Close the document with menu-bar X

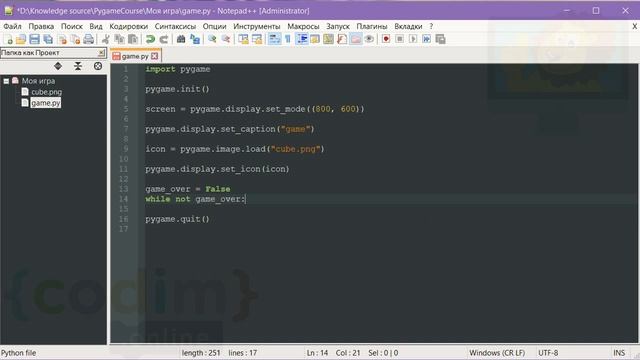tap(635, 26)
